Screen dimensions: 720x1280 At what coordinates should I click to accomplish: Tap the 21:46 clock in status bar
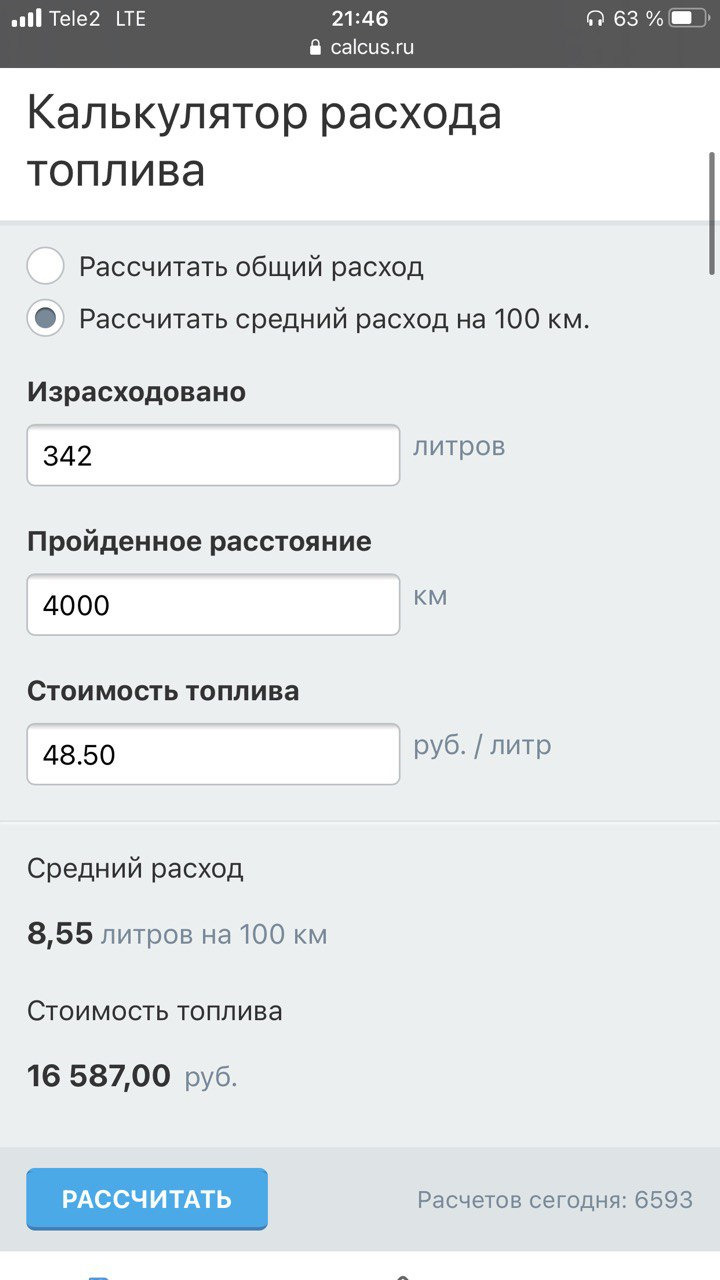360,18
